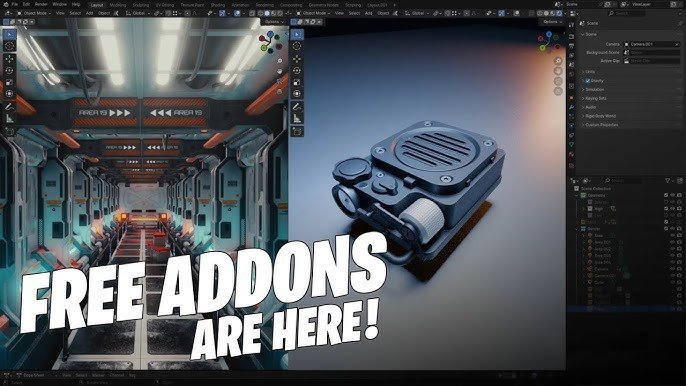686x386 pixels.
Task: Expand the Units panel
Action: tap(590, 71)
